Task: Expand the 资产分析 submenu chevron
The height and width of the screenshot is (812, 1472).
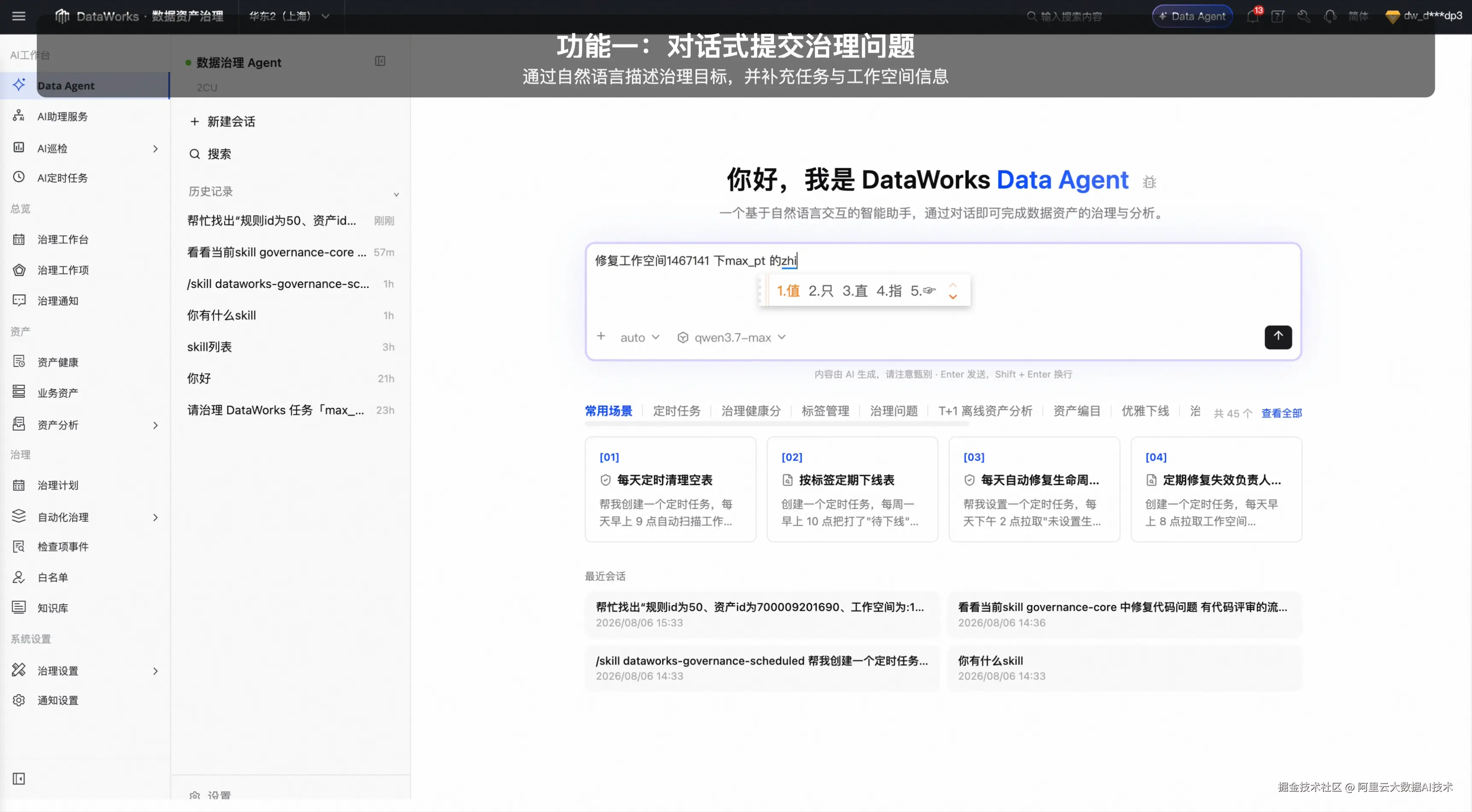Action: pos(155,425)
